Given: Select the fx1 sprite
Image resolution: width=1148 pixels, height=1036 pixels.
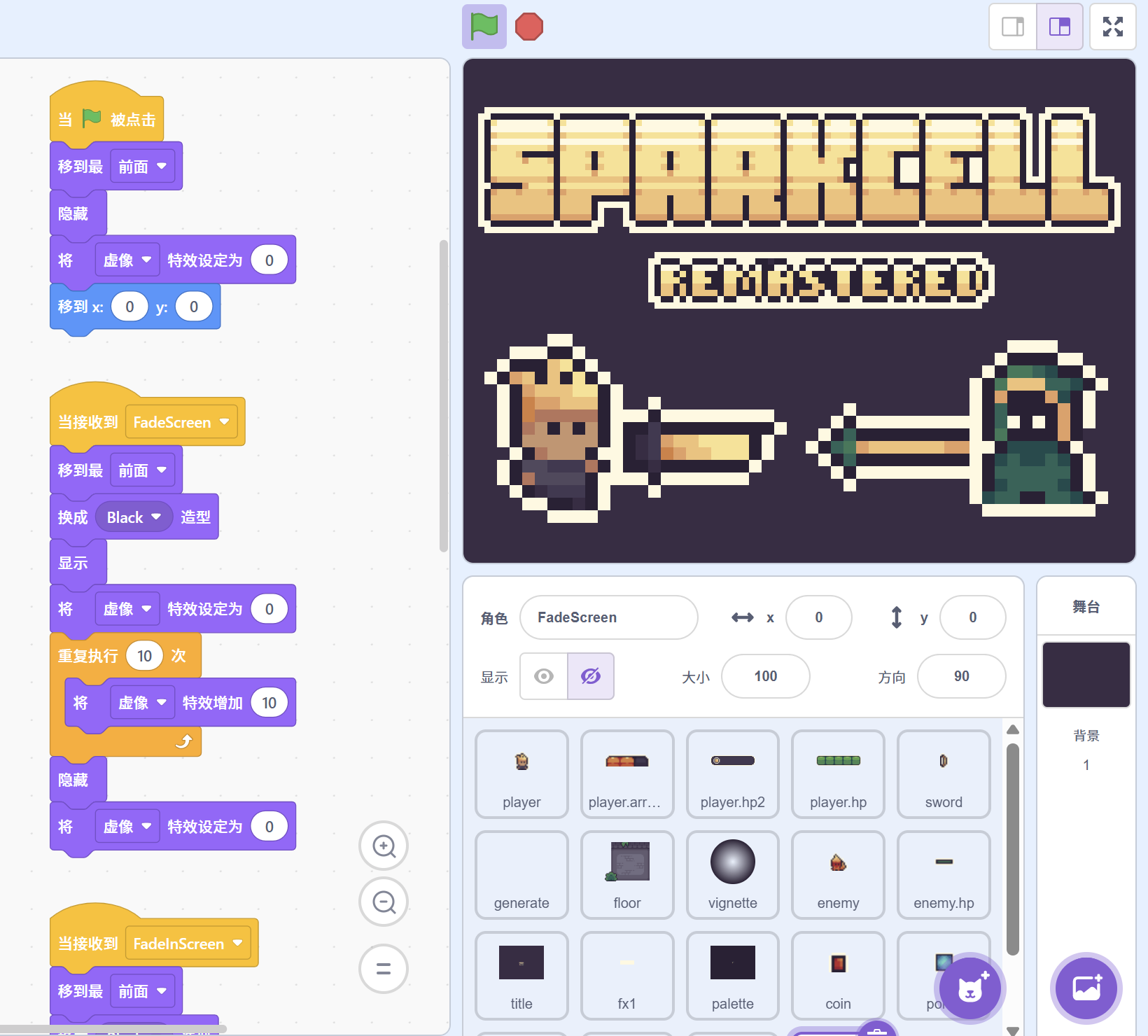Looking at the screenshot, I should click(x=627, y=976).
